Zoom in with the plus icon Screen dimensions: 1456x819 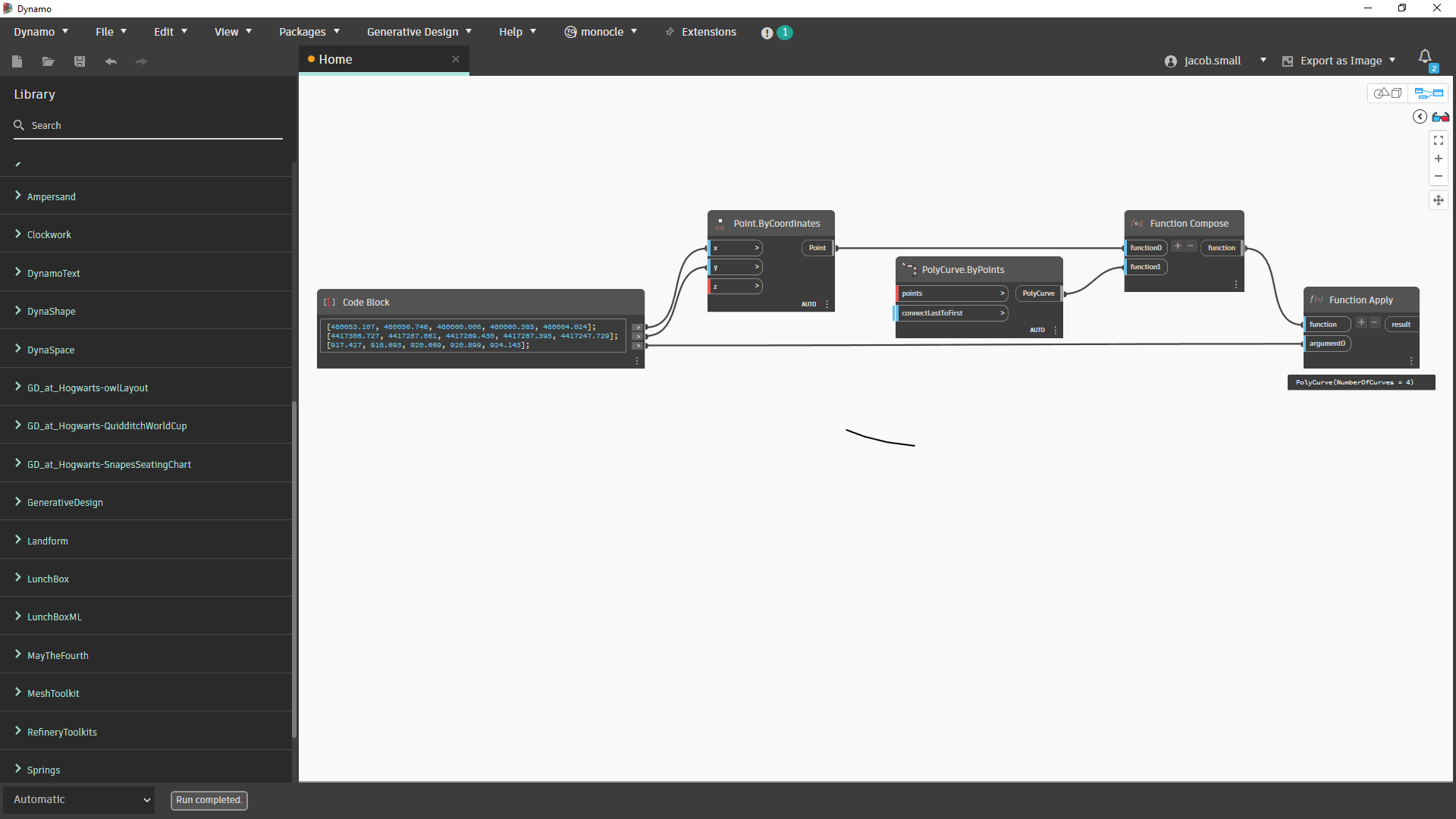pyautogui.click(x=1438, y=159)
